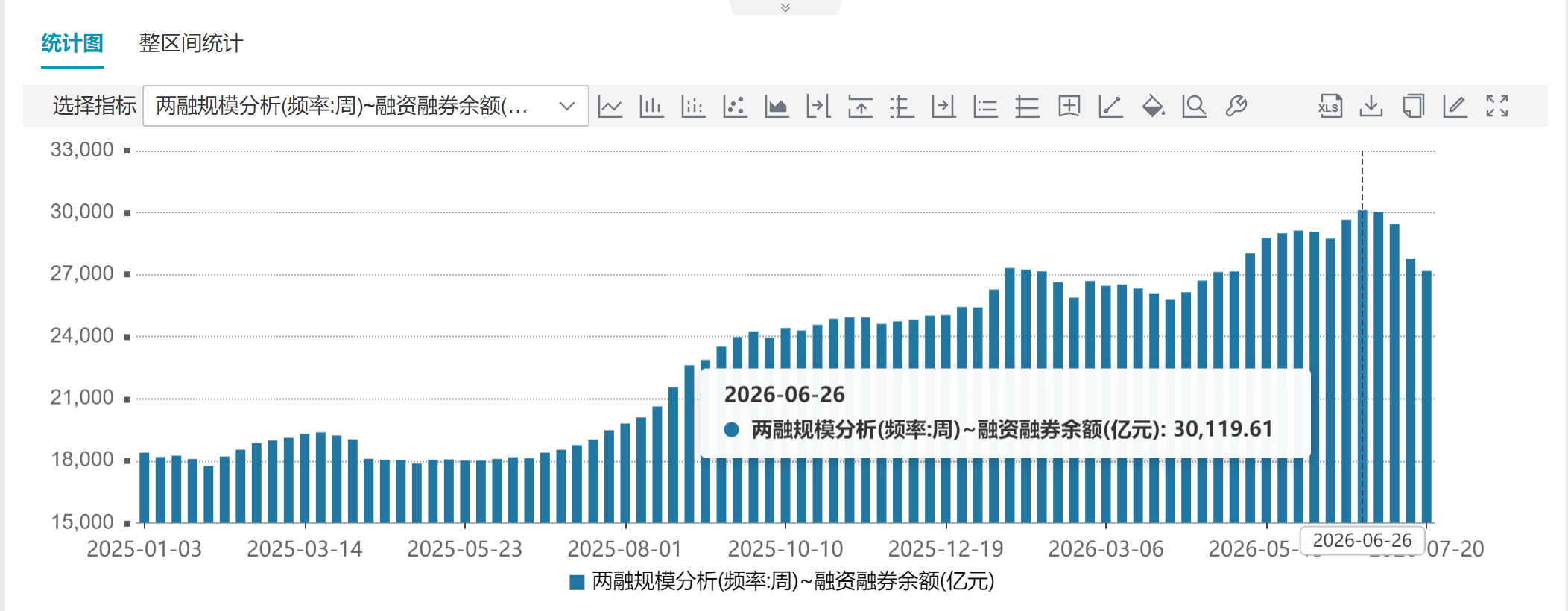
Task: Click the last bar in the chart
Action: click(1426, 396)
